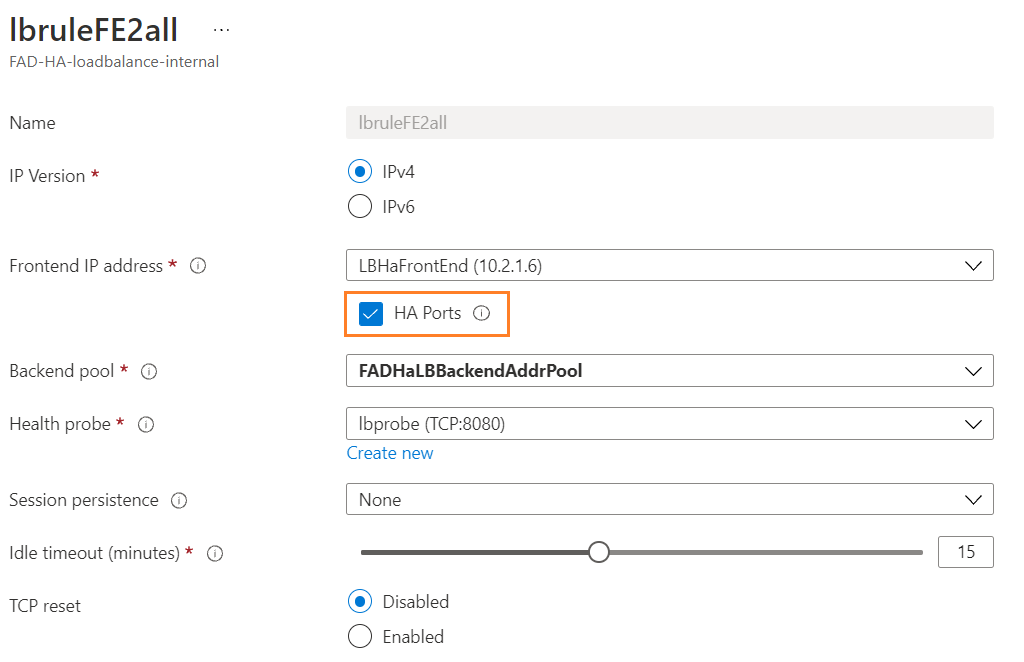Screen dimensions: 1024x662
Task: Select the IPv6 radio button
Action: click(x=359, y=206)
